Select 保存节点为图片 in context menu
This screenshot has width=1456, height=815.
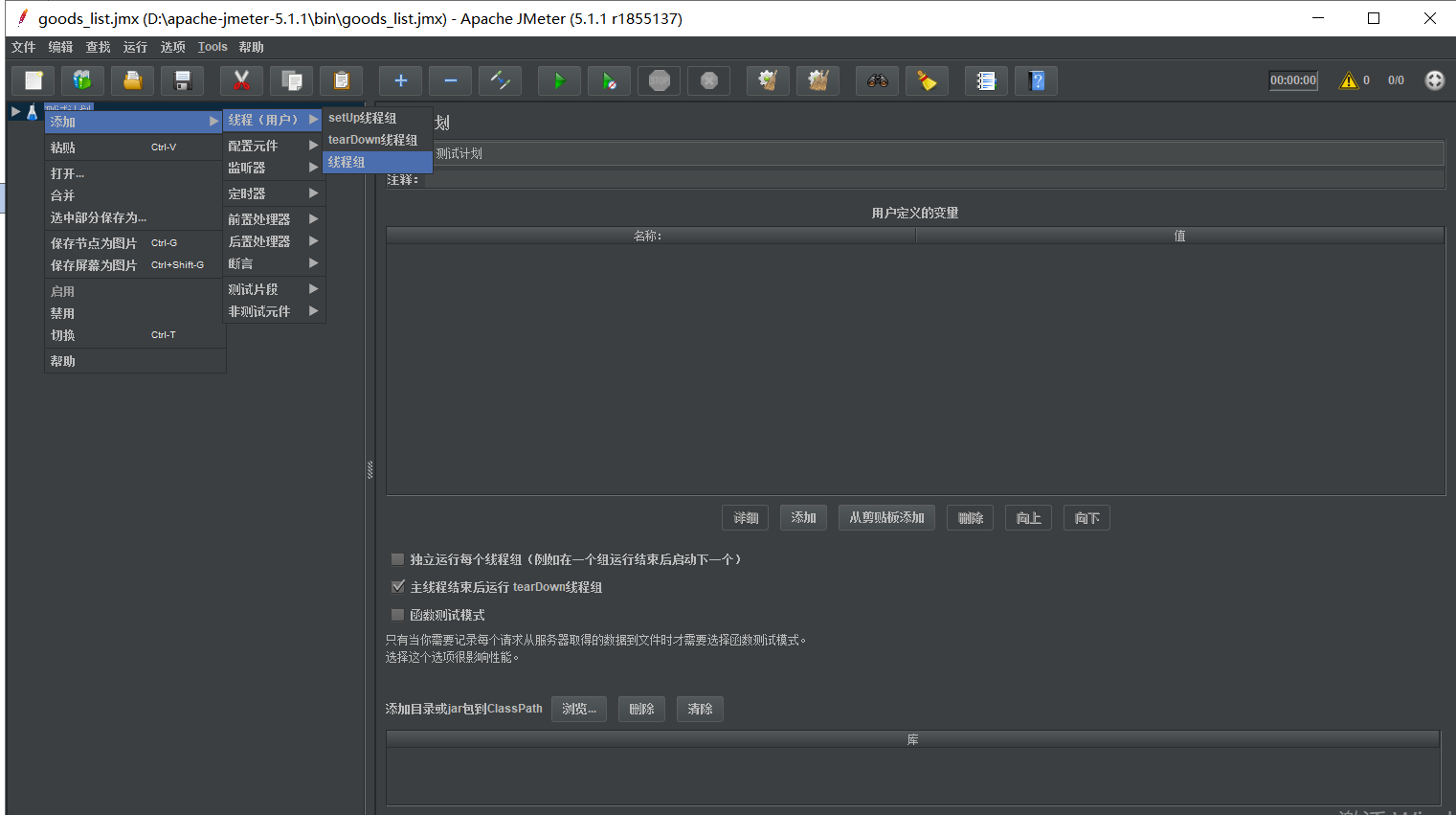(x=134, y=243)
